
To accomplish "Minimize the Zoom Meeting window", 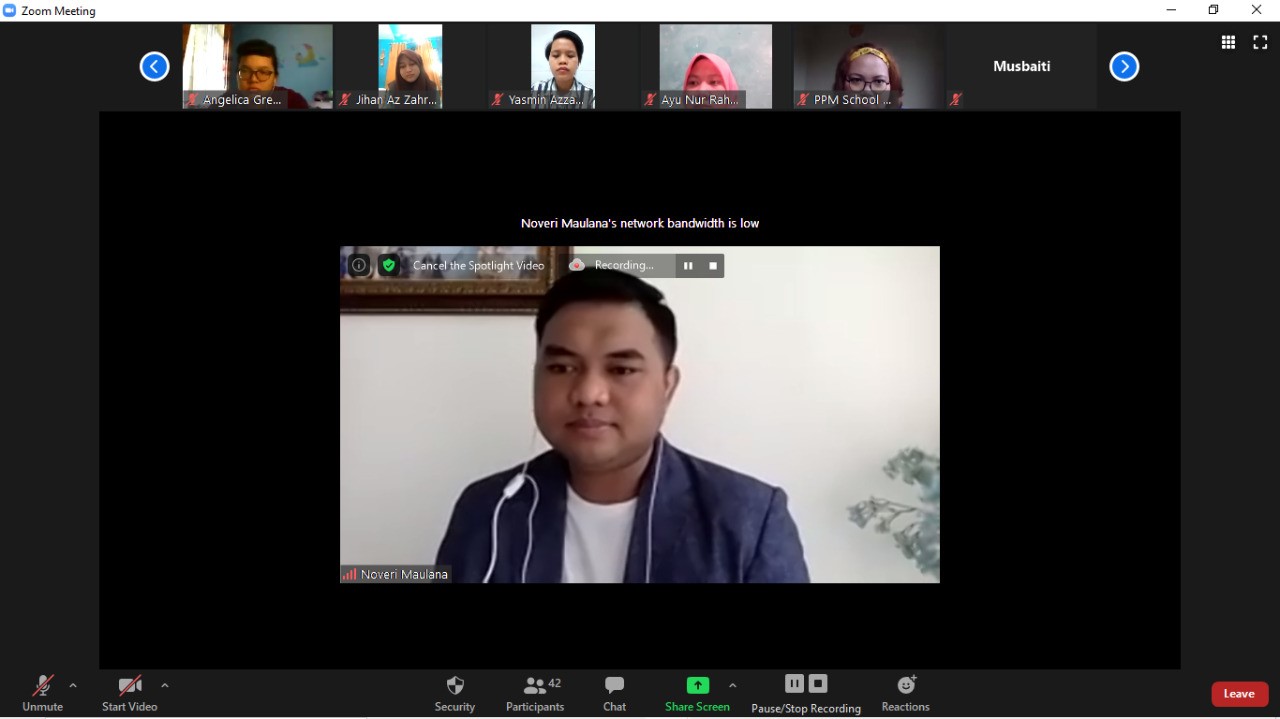I will [x=1171, y=10].
